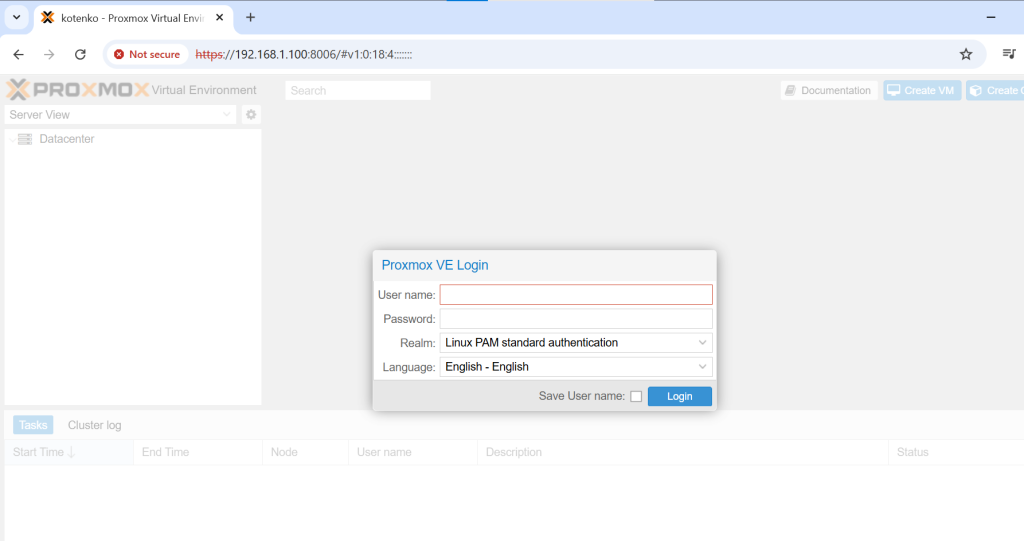Screen dimensions: 1024x541
Task: Click the Description column header
Action: (683, 452)
